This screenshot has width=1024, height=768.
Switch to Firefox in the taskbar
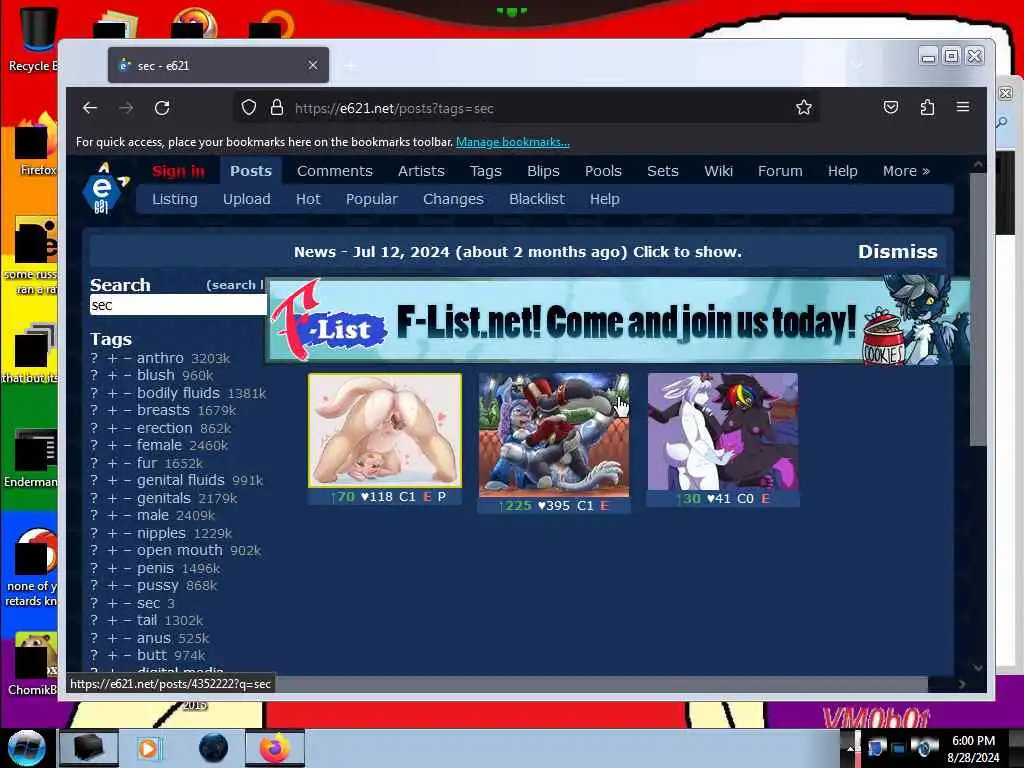(274, 748)
